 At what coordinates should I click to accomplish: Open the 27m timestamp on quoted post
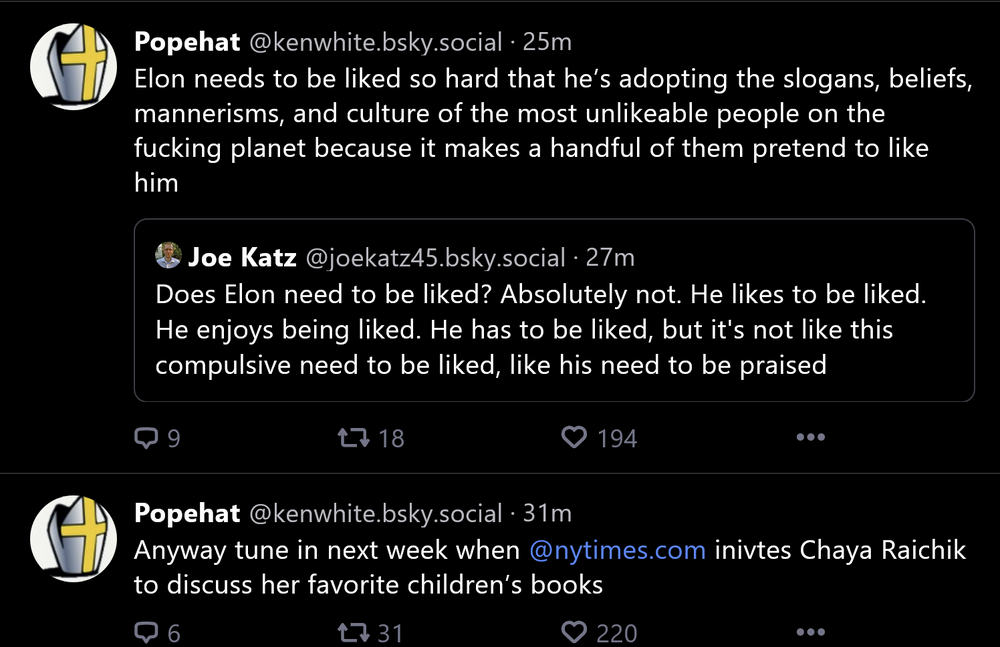610,257
